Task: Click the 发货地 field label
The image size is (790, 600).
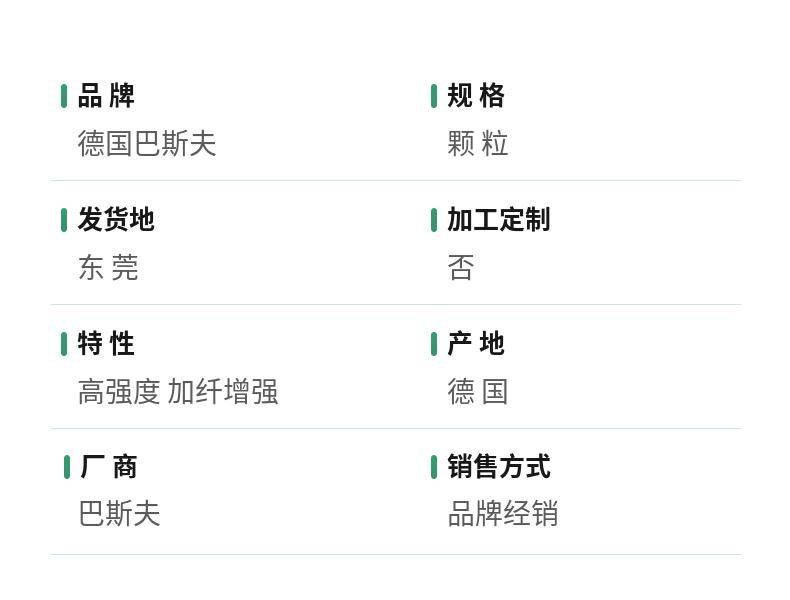Action: tap(116, 220)
